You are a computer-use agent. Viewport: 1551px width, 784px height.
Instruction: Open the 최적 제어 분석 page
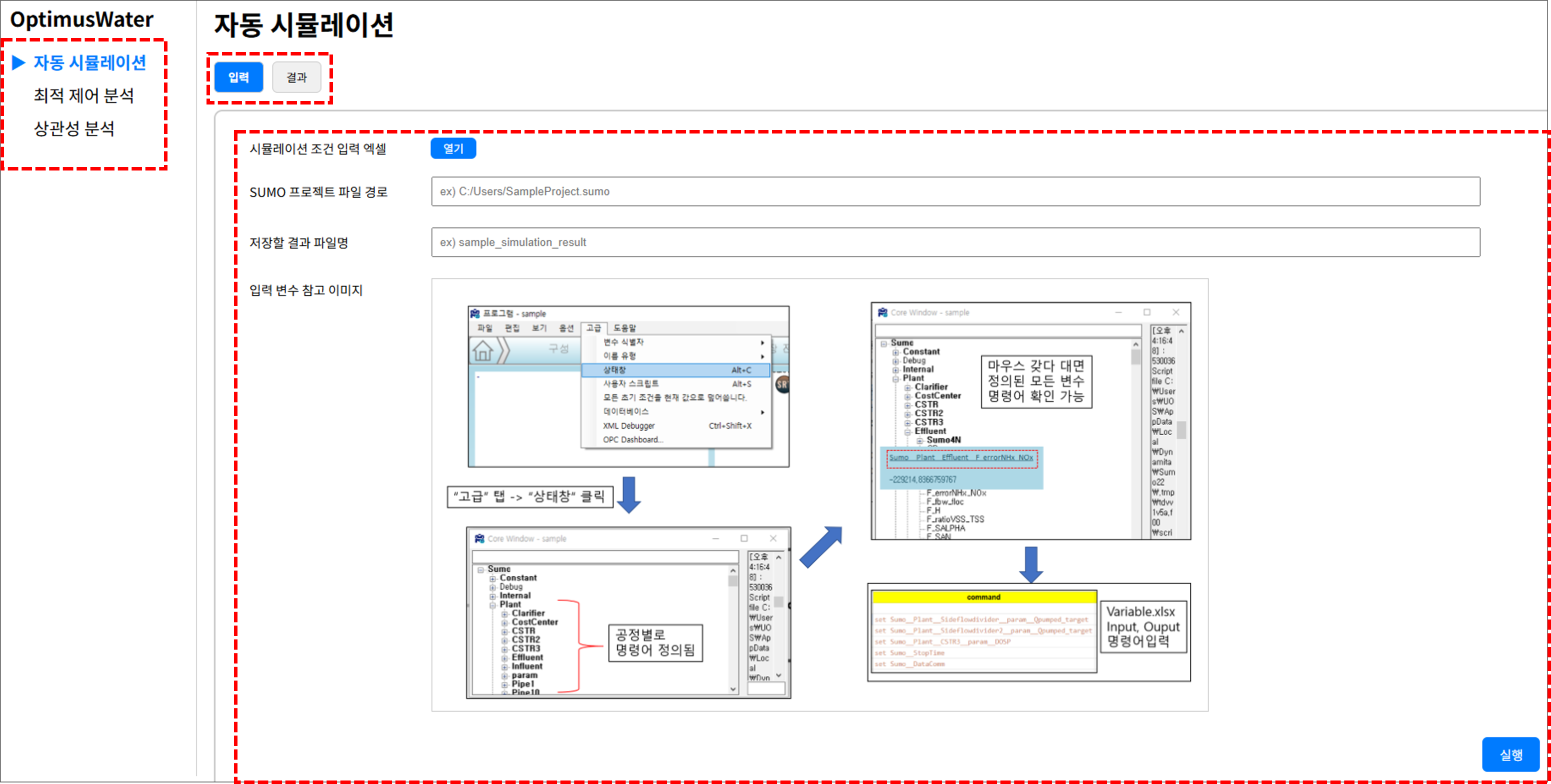tap(83, 96)
